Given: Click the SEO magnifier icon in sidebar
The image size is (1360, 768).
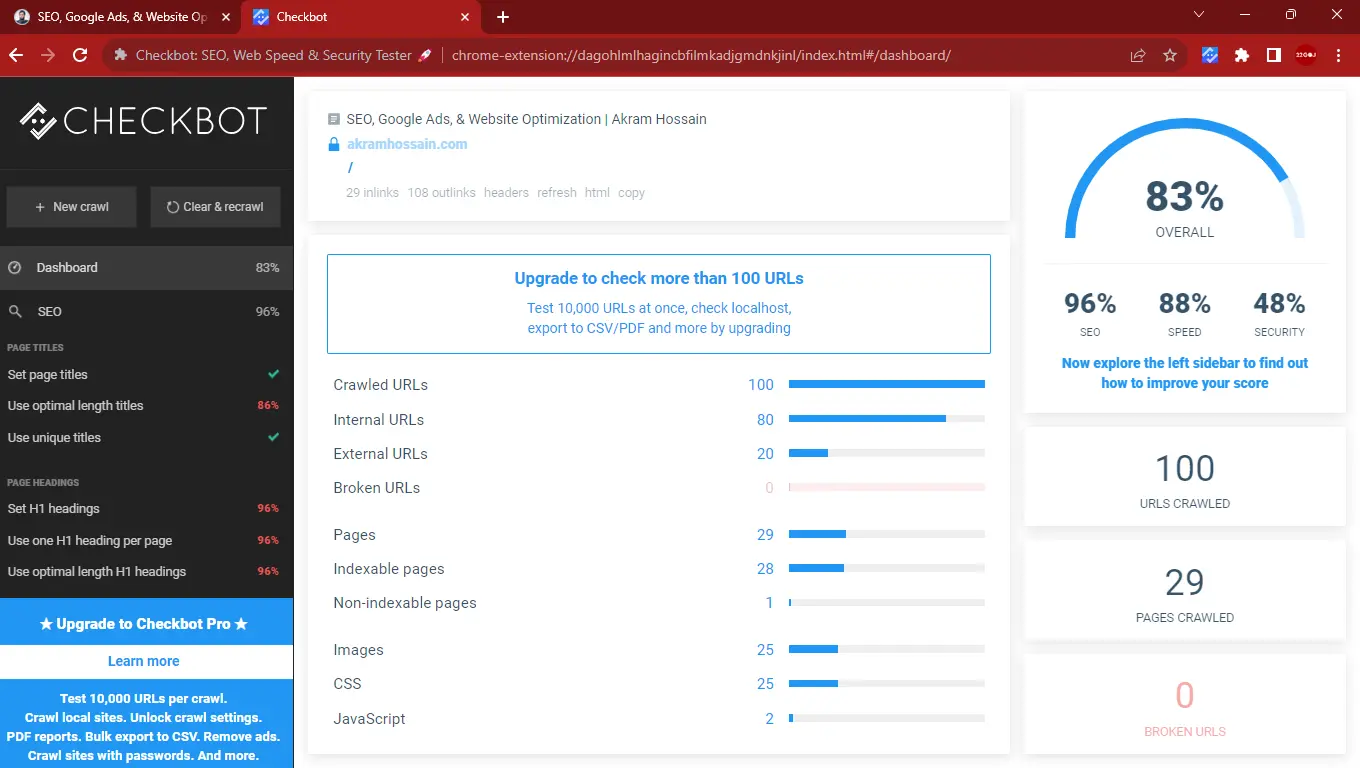Looking at the screenshot, I should pyautogui.click(x=15, y=312).
